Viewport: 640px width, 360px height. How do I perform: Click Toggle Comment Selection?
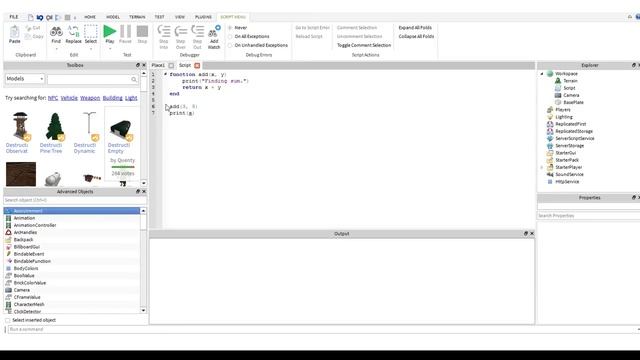point(364,45)
